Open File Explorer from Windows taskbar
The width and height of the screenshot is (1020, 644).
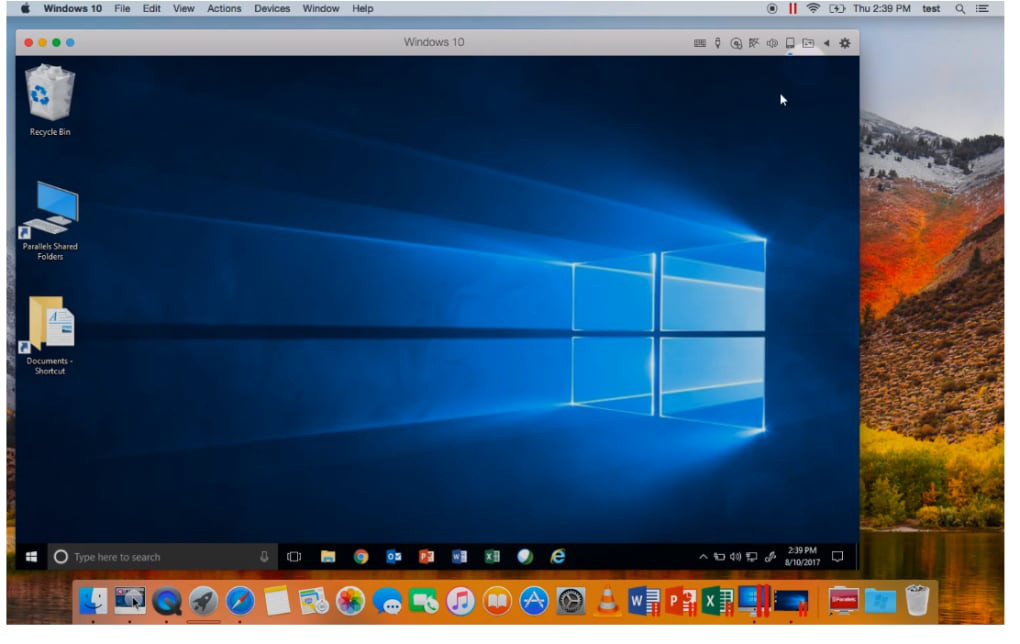point(328,557)
